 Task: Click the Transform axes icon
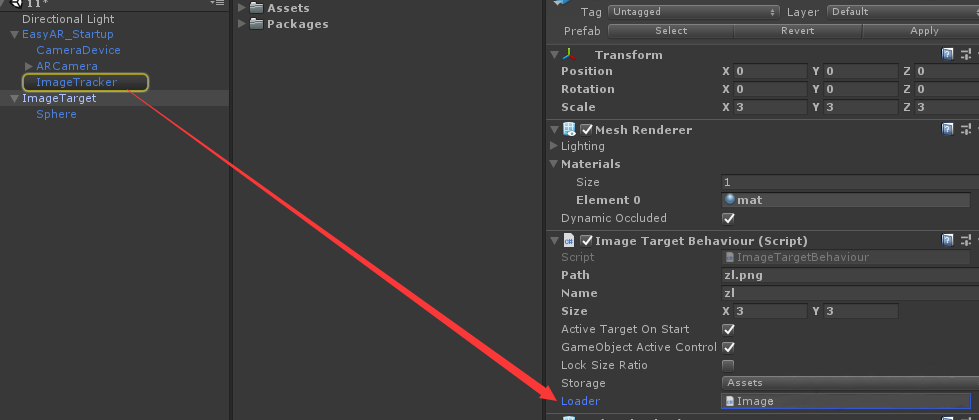click(x=569, y=54)
